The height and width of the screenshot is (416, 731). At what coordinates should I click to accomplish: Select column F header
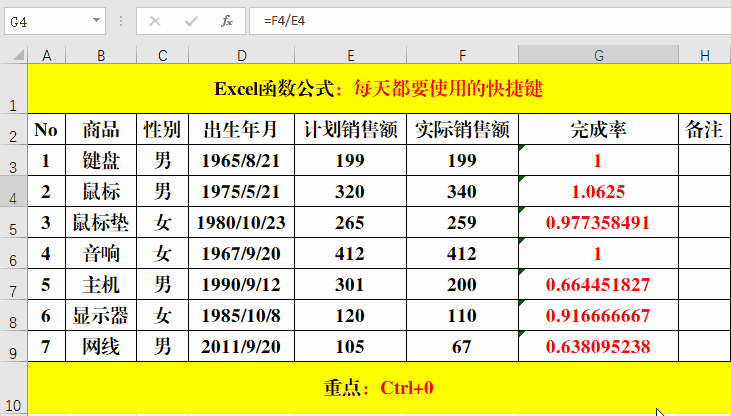point(462,55)
